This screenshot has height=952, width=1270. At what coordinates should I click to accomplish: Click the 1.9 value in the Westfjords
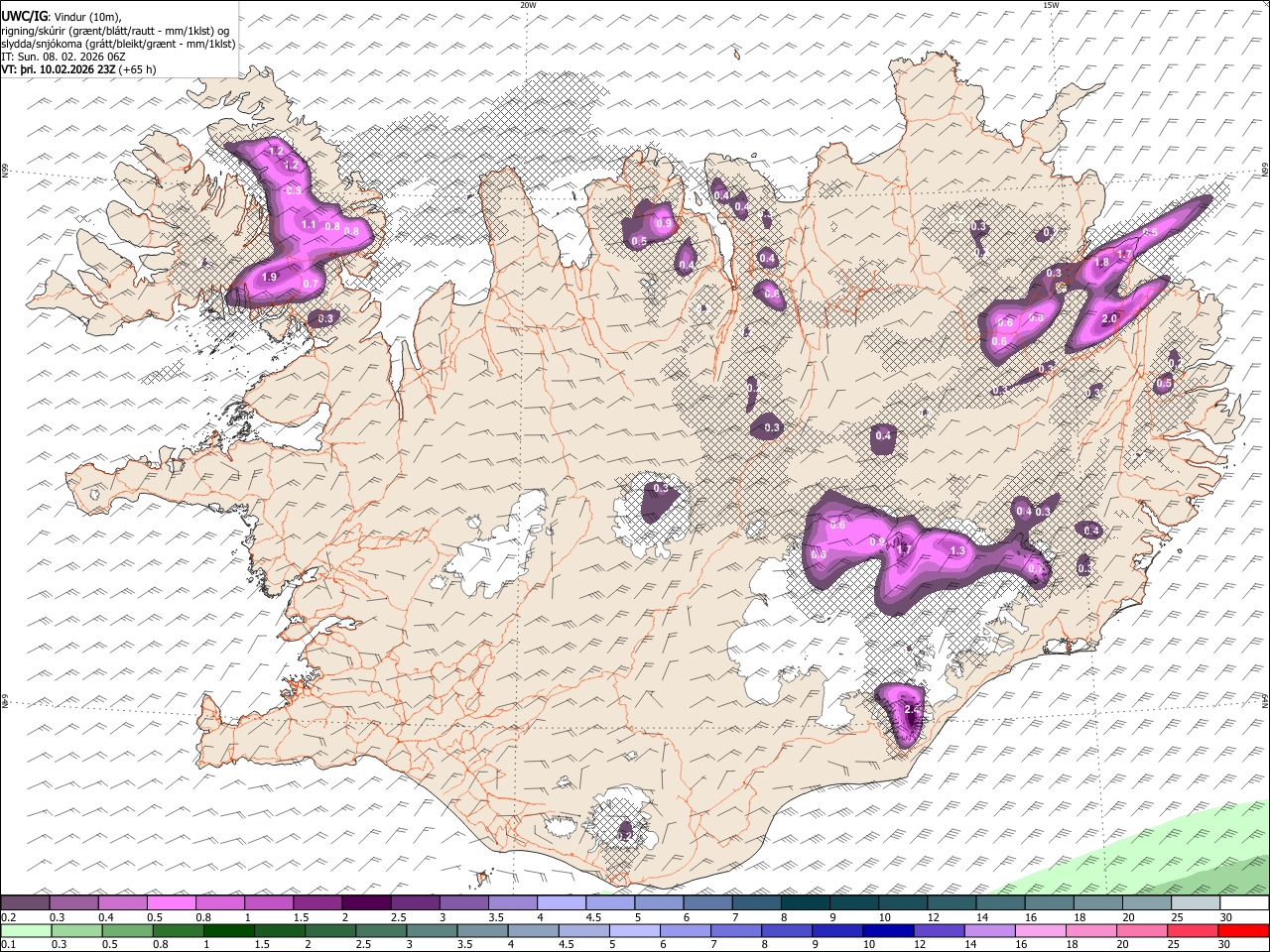pos(270,278)
